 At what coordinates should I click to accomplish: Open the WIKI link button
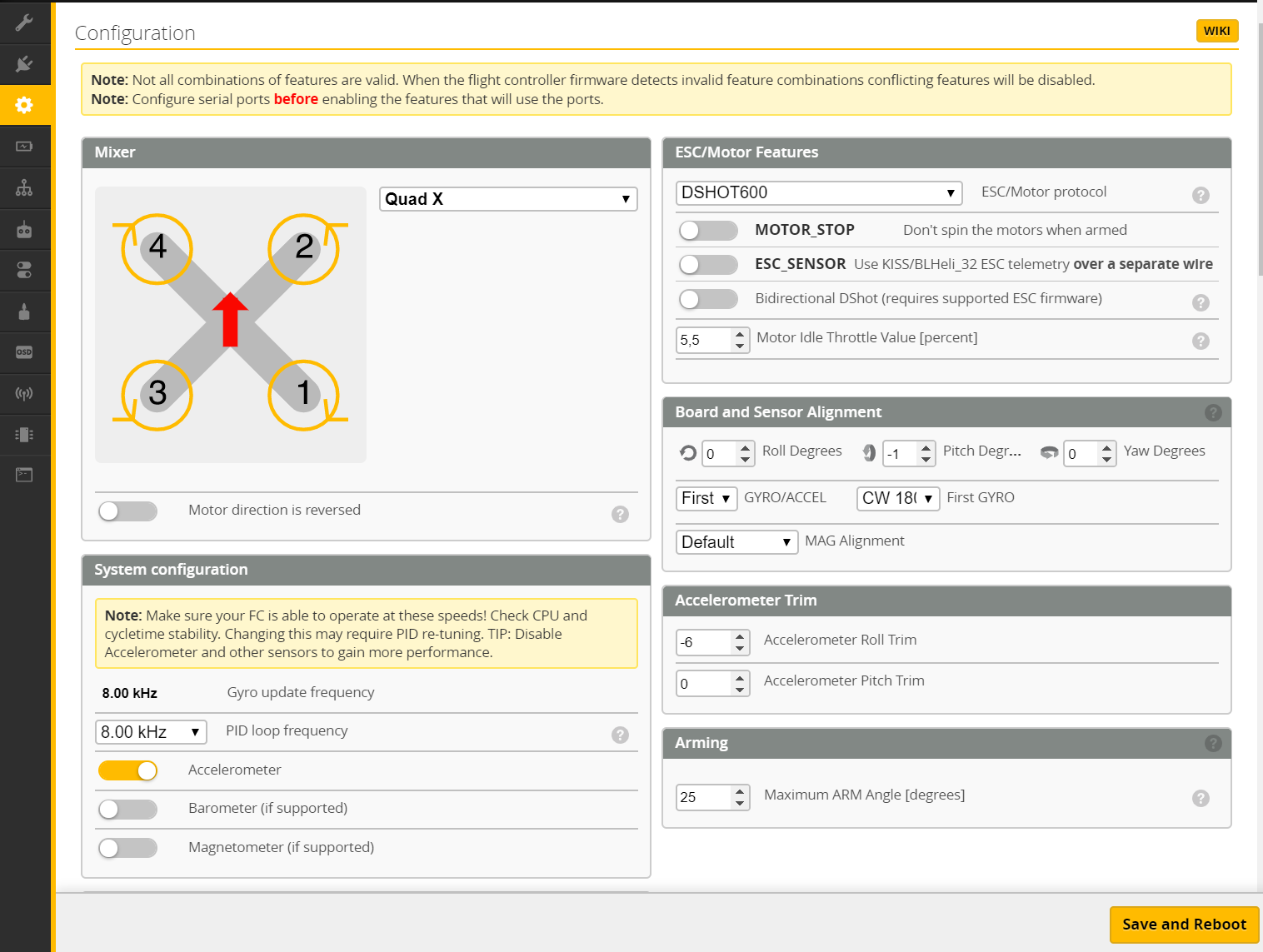click(1216, 31)
